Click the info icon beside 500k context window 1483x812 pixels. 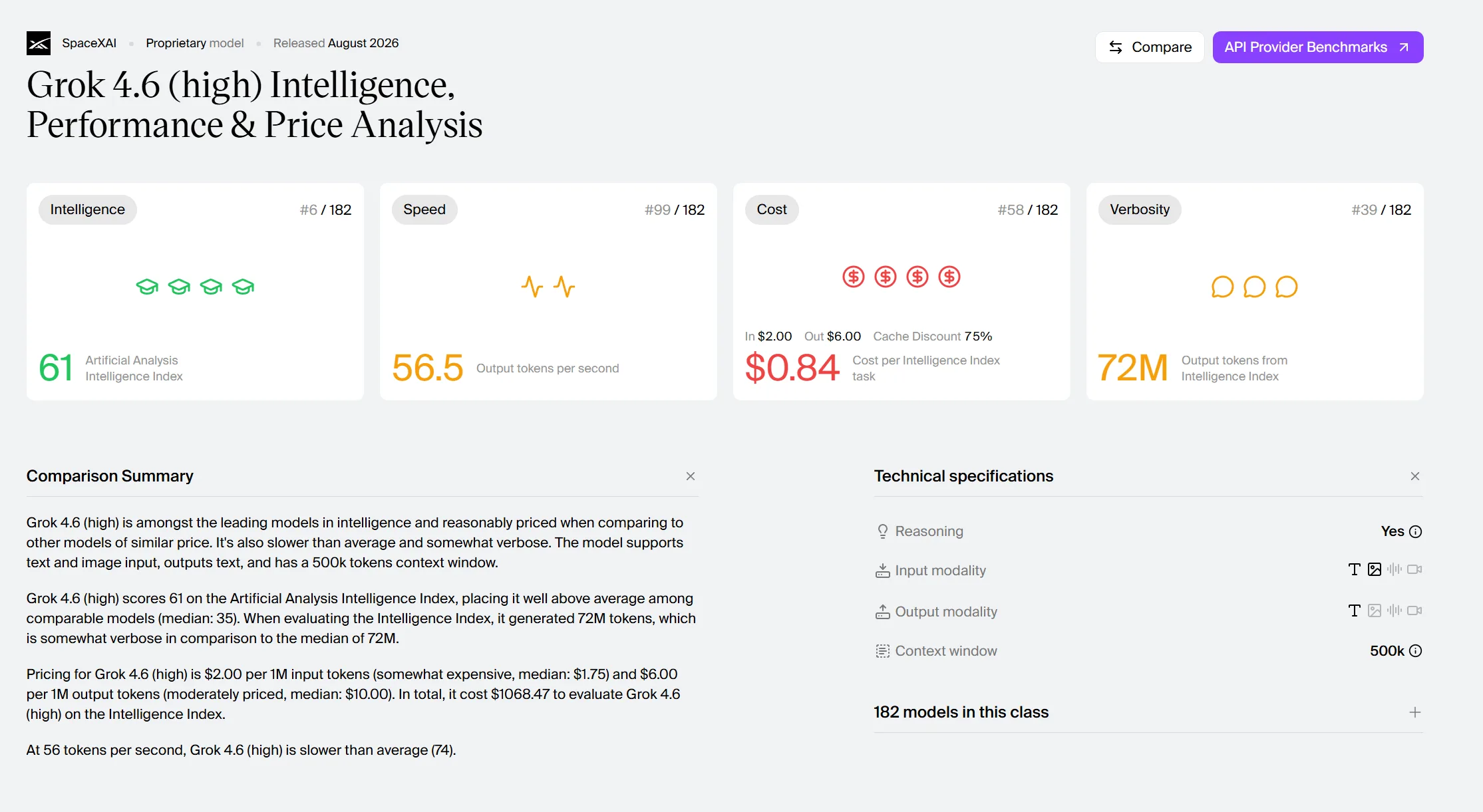pos(1416,651)
